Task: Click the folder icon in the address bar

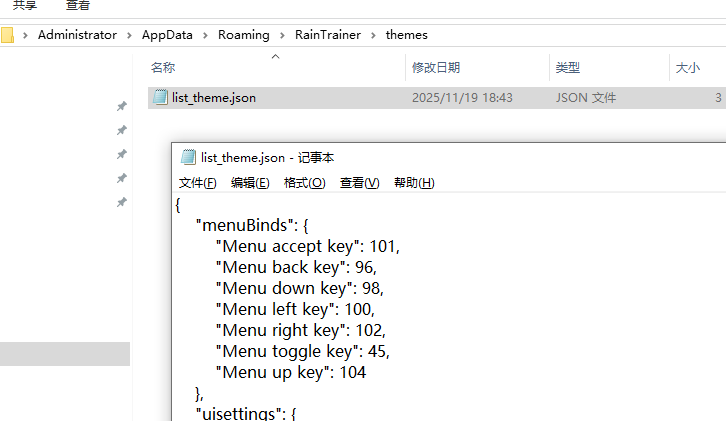Action: click(7, 35)
